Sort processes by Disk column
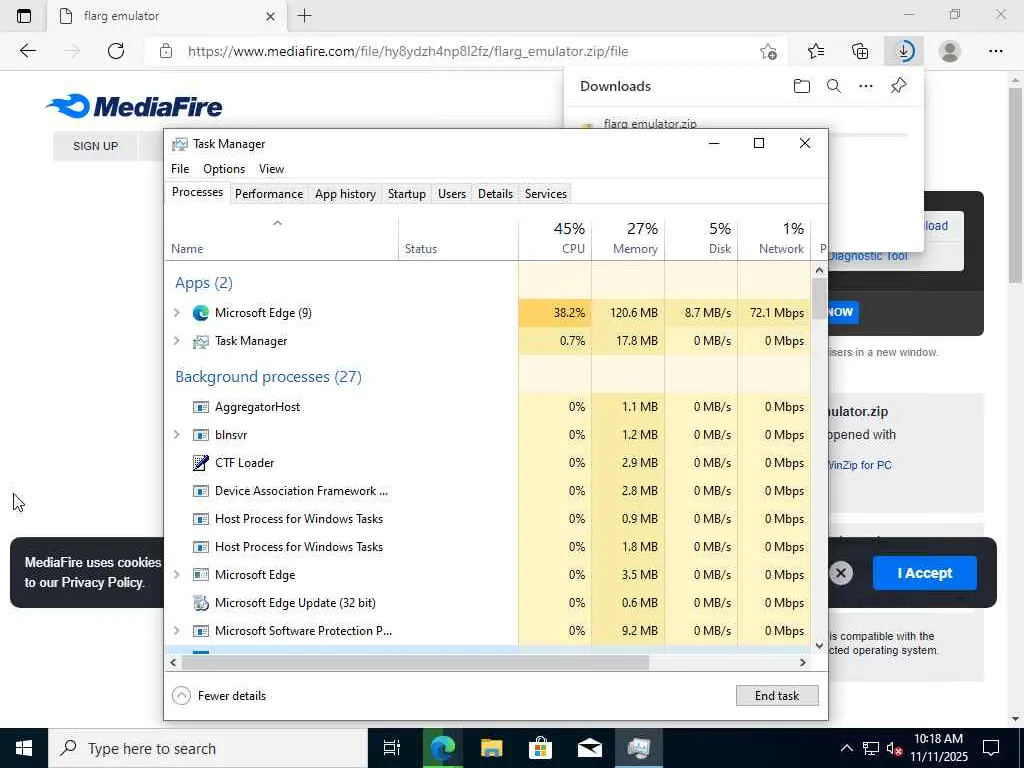The image size is (1024, 768). (701, 238)
